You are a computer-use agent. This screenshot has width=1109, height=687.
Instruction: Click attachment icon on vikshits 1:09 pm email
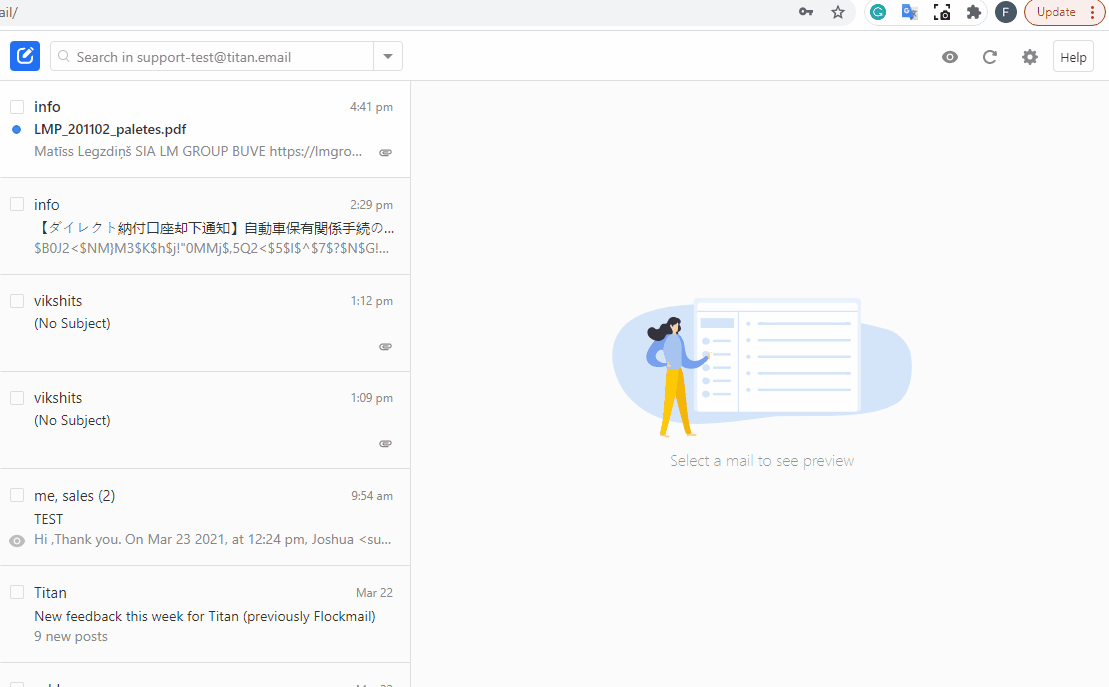coord(385,444)
